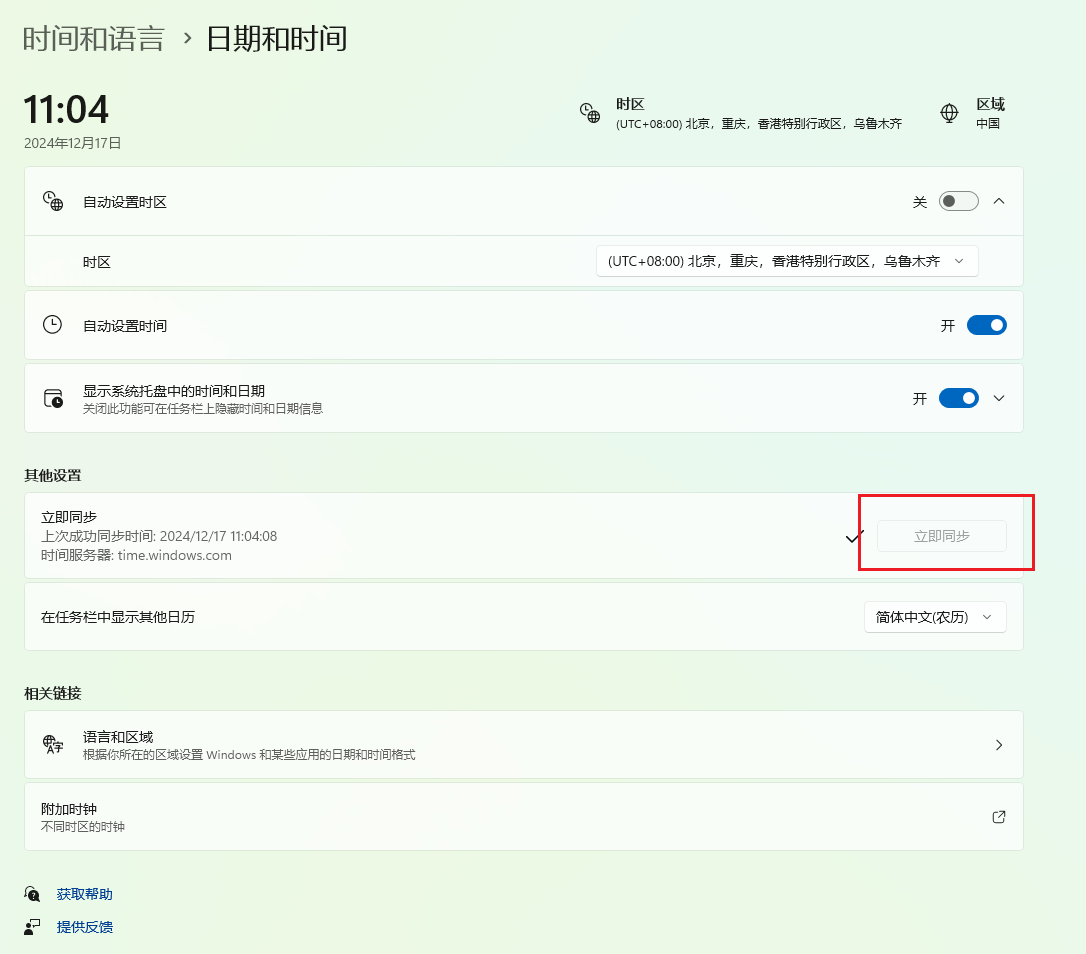This screenshot has height=954, width=1086.
Task: Click the system tray calendar-clock icon
Action: (53, 398)
